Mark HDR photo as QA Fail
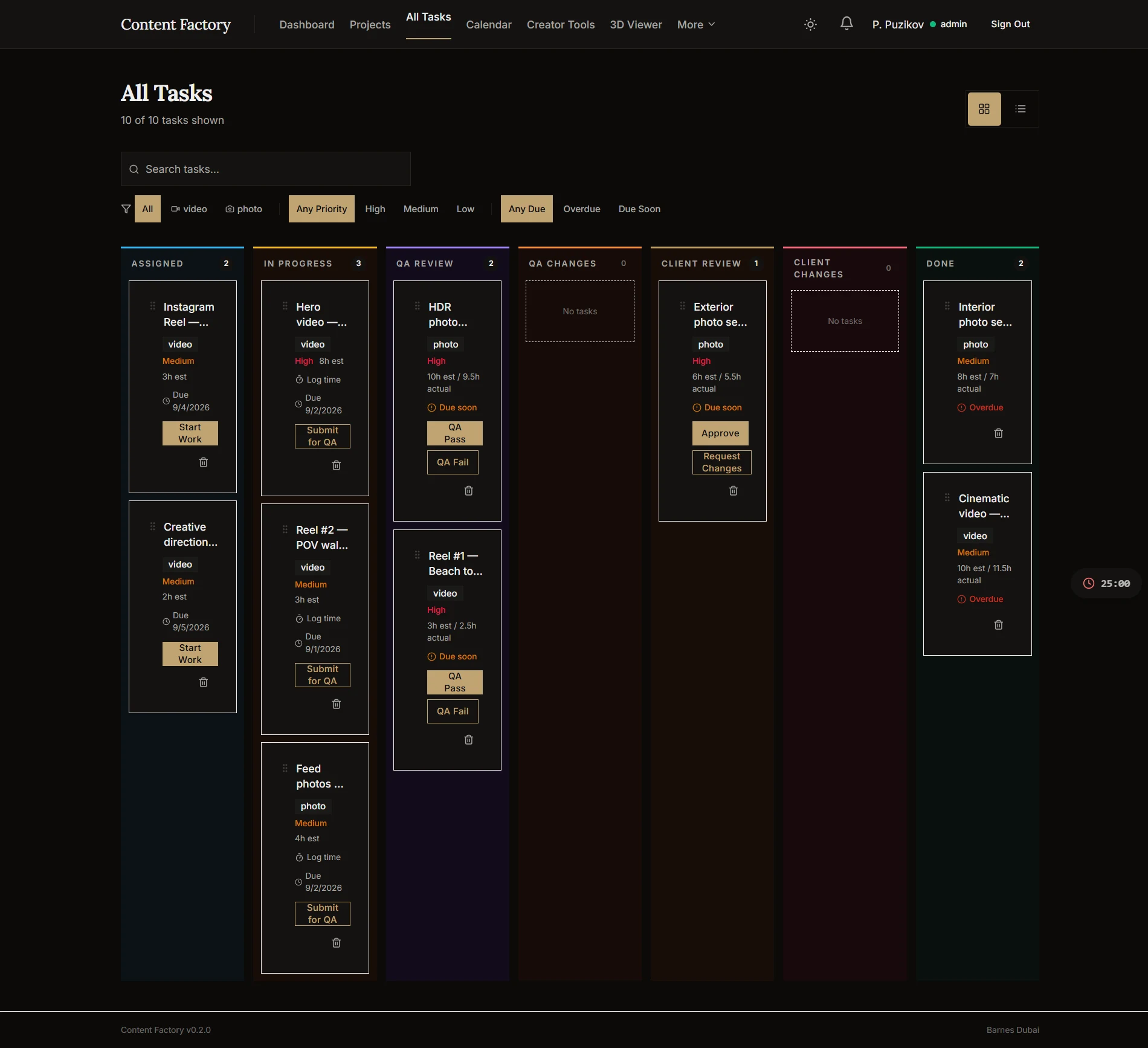 coord(453,462)
